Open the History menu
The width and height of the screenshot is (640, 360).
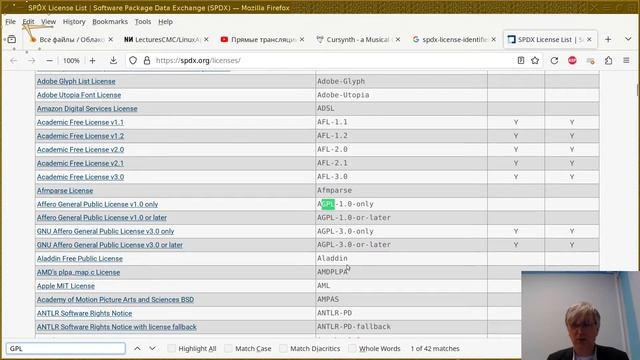point(74,22)
